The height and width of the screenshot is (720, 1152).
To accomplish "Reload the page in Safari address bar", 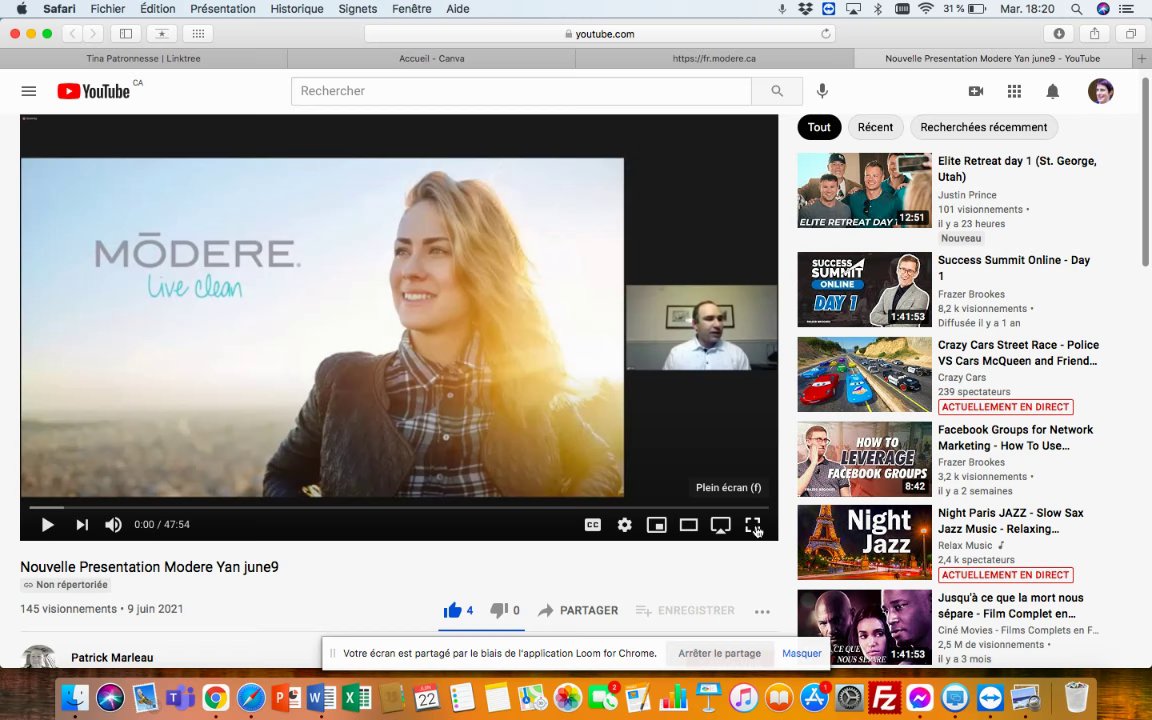I will click(826, 34).
